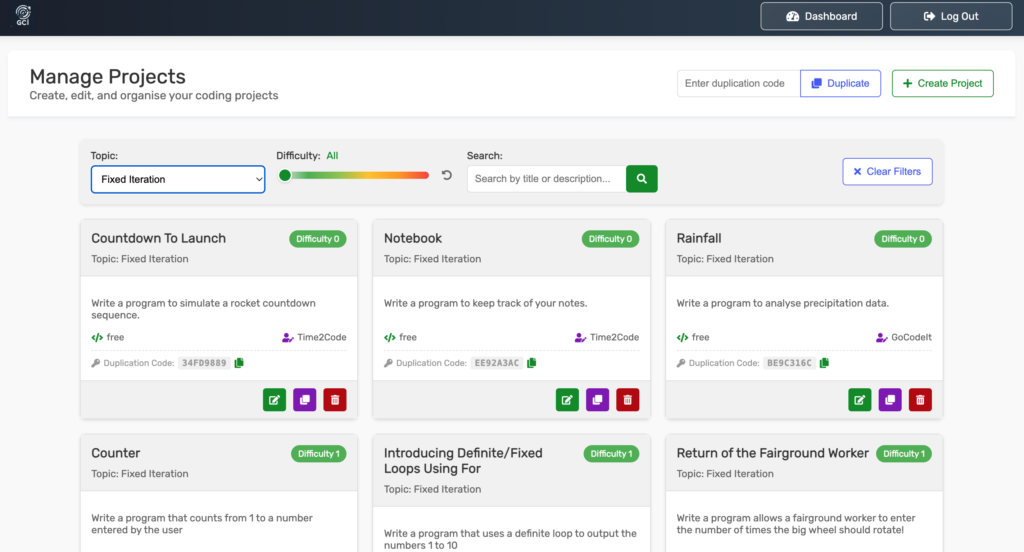1024x552 pixels.
Task: Go to the Dashboard
Action: pyautogui.click(x=821, y=16)
